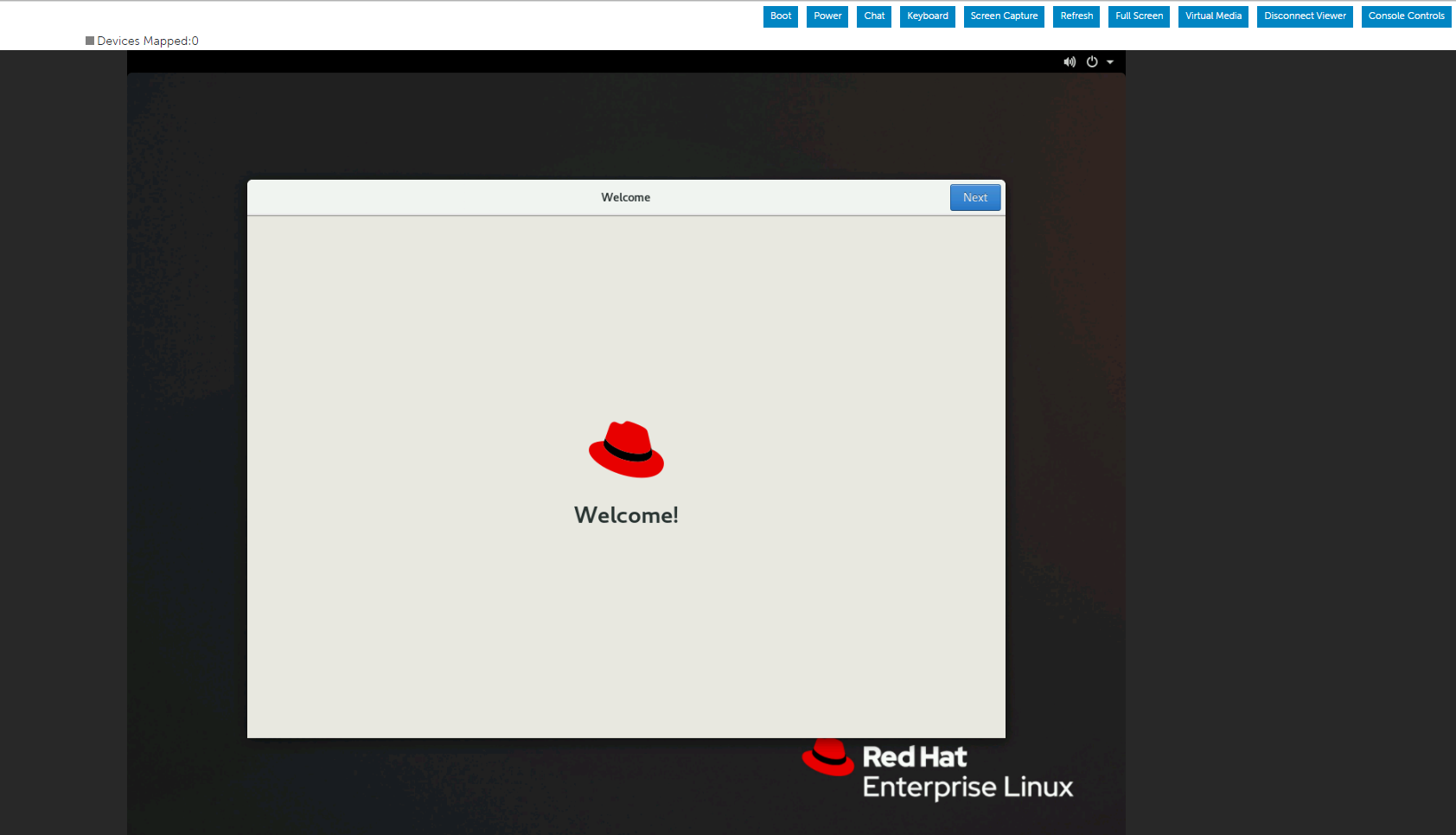Viewport: 1456px width, 835px height.
Task: Enter Full Screen mode
Action: tap(1139, 16)
